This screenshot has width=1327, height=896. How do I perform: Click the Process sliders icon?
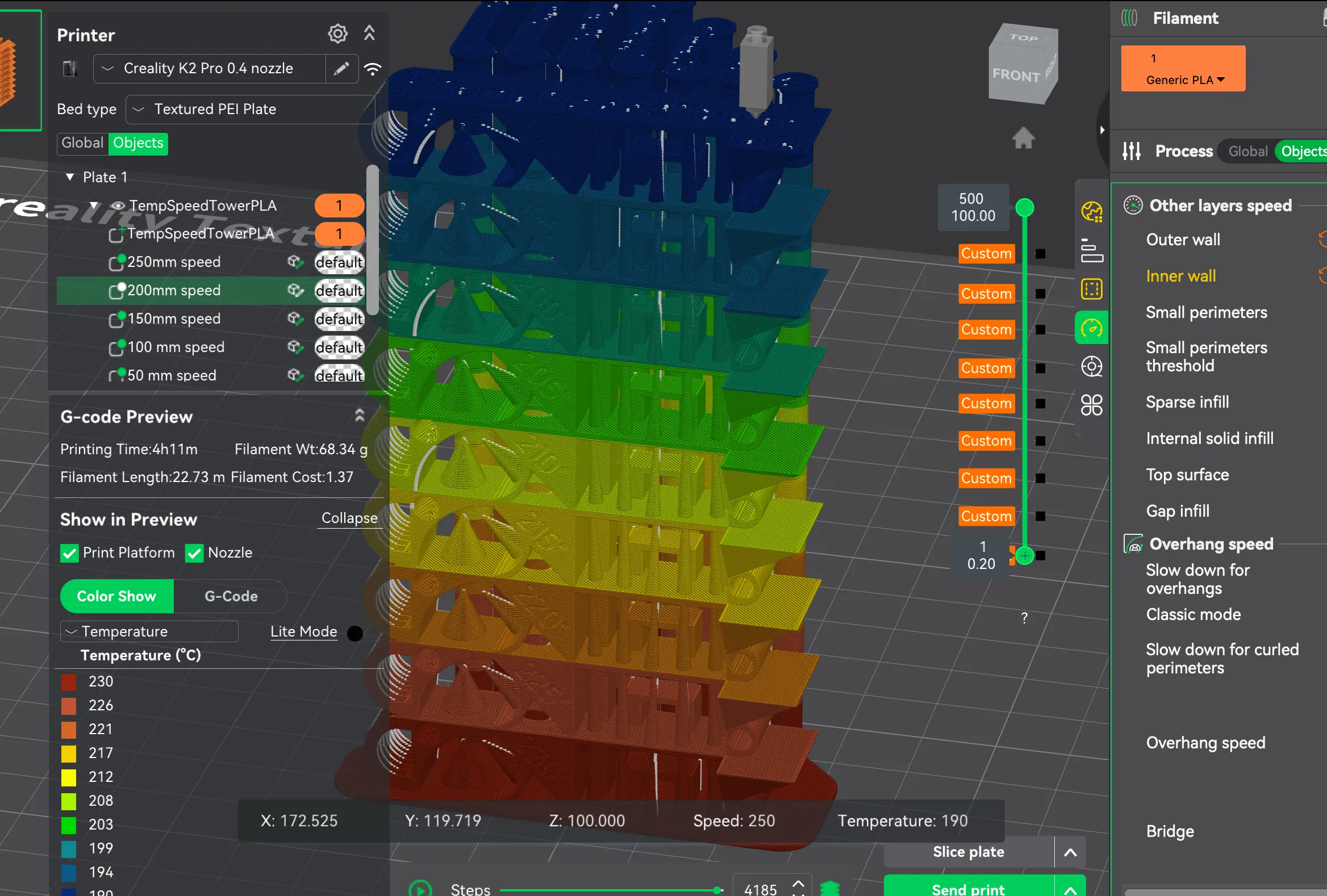[1131, 150]
